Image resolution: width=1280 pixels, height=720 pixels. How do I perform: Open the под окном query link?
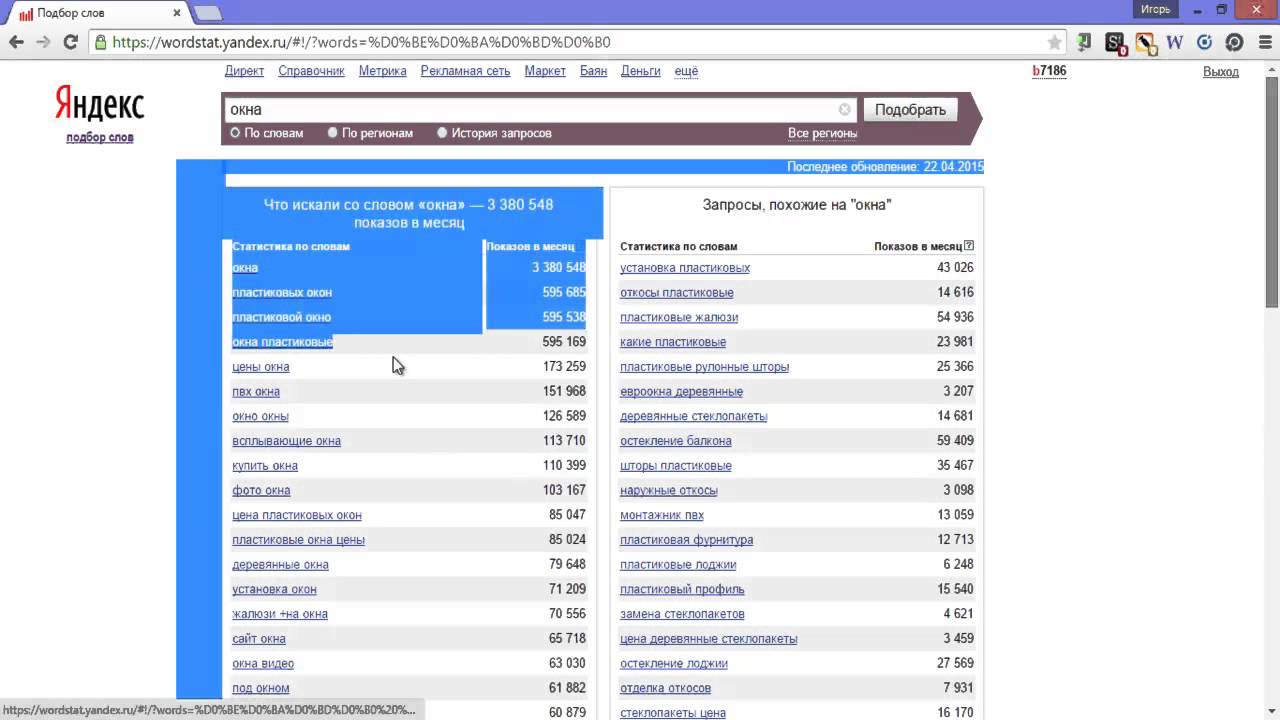[260, 688]
